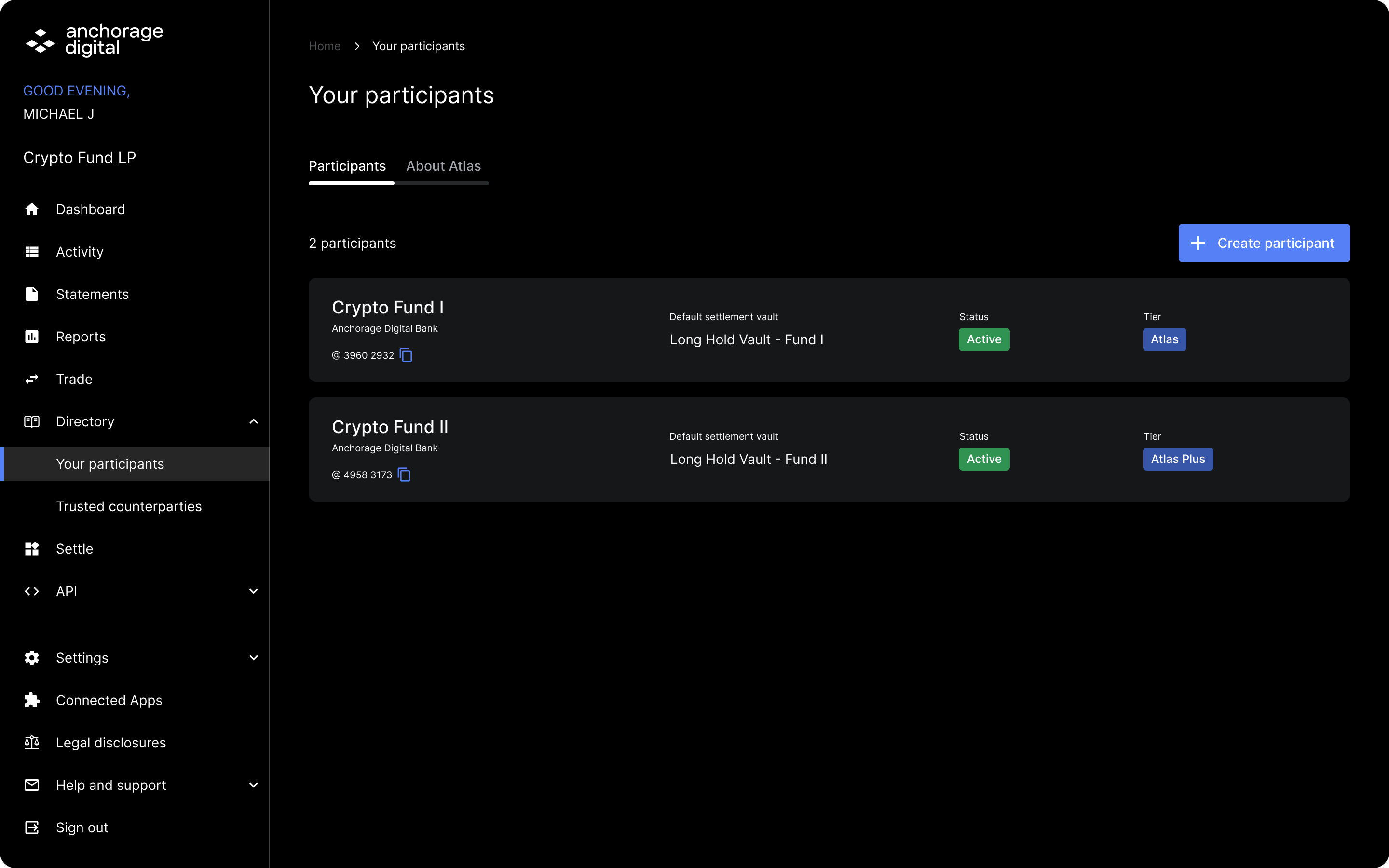Open Trusted counterparties menu item

[x=129, y=506]
